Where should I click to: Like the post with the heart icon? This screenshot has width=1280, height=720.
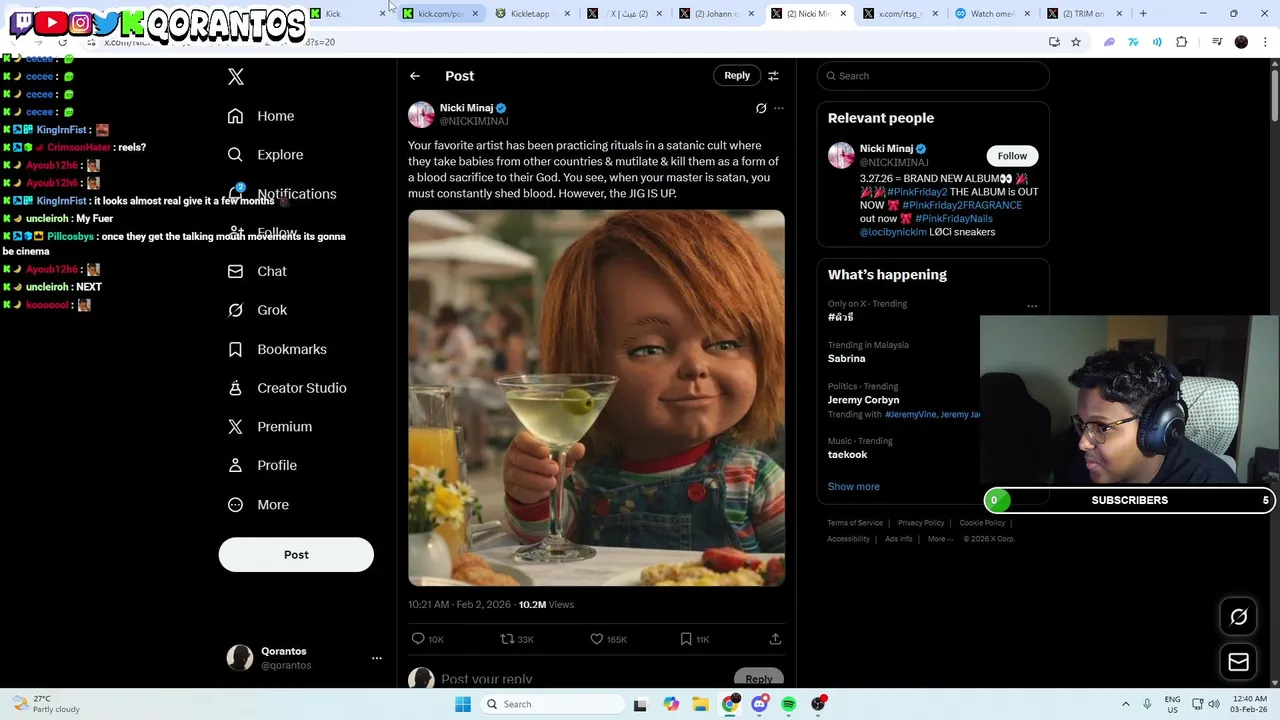[597, 639]
